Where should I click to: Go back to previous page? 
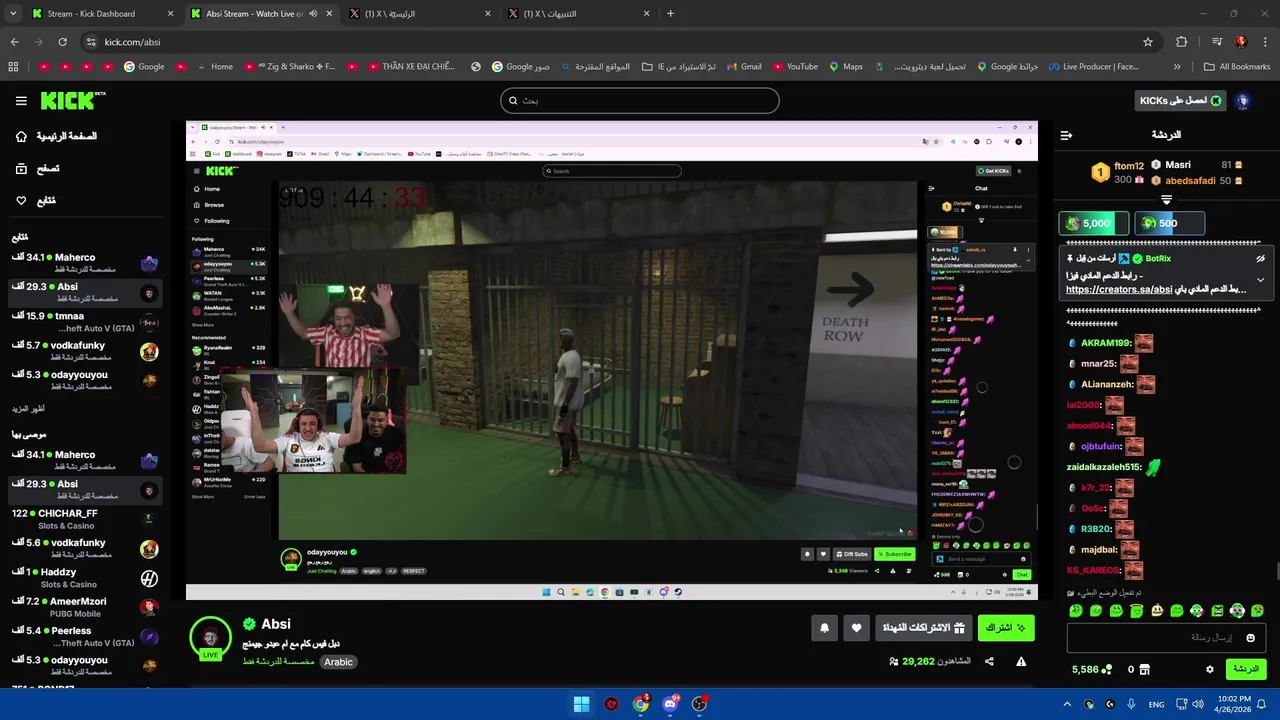pos(14,42)
